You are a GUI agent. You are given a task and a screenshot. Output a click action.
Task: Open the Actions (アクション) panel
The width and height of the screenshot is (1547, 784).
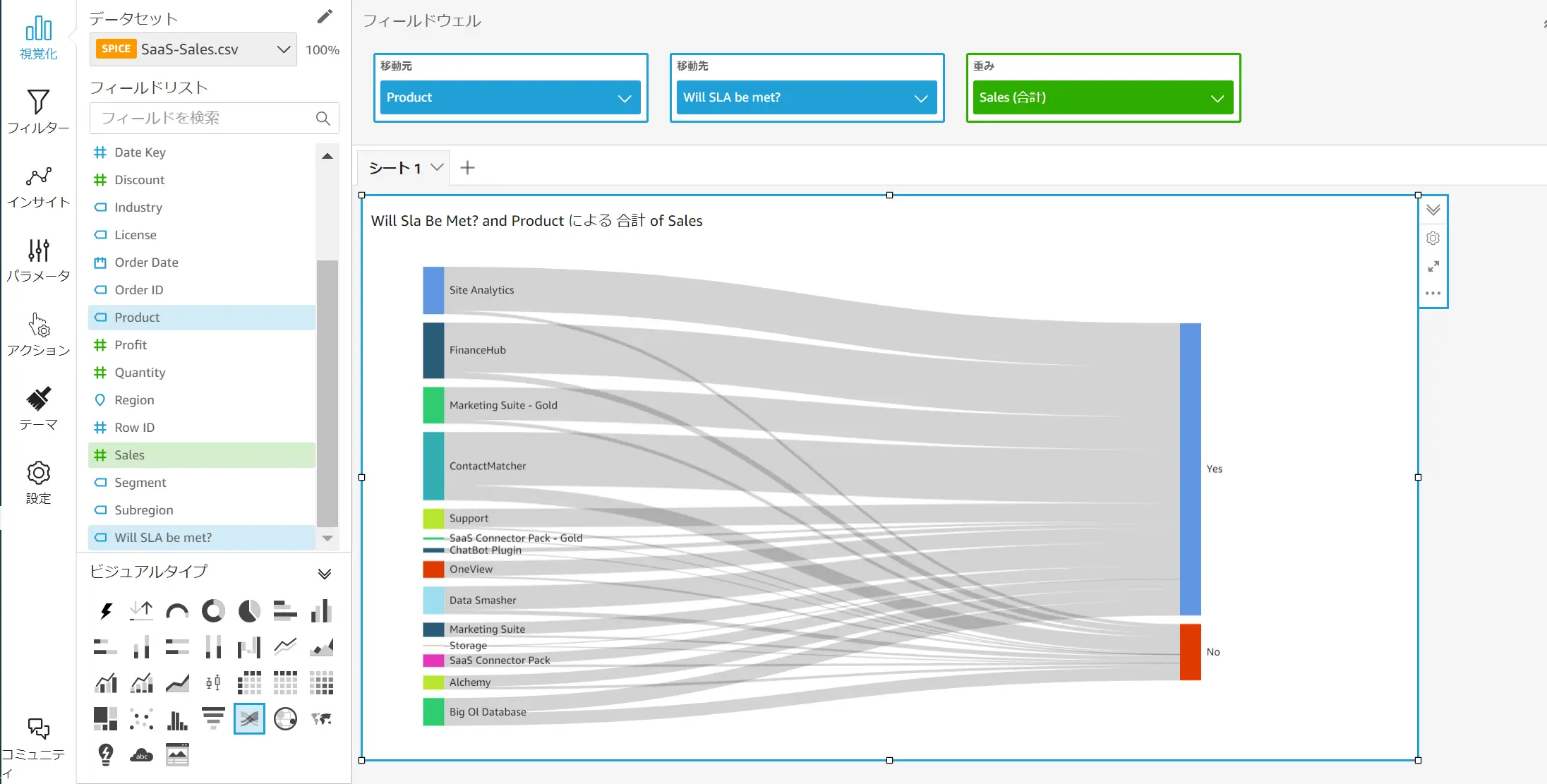(38, 334)
